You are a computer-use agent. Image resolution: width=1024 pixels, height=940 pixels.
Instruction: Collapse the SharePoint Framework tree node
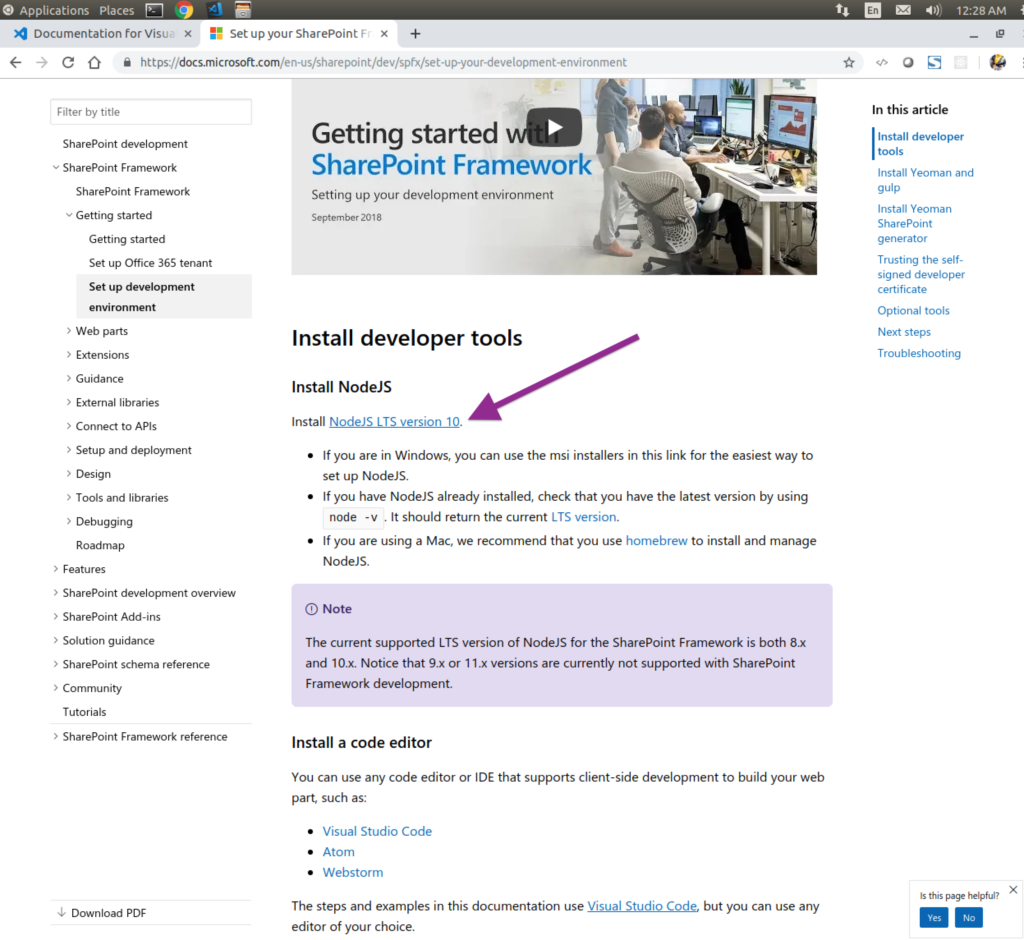click(x=56, y=167)
